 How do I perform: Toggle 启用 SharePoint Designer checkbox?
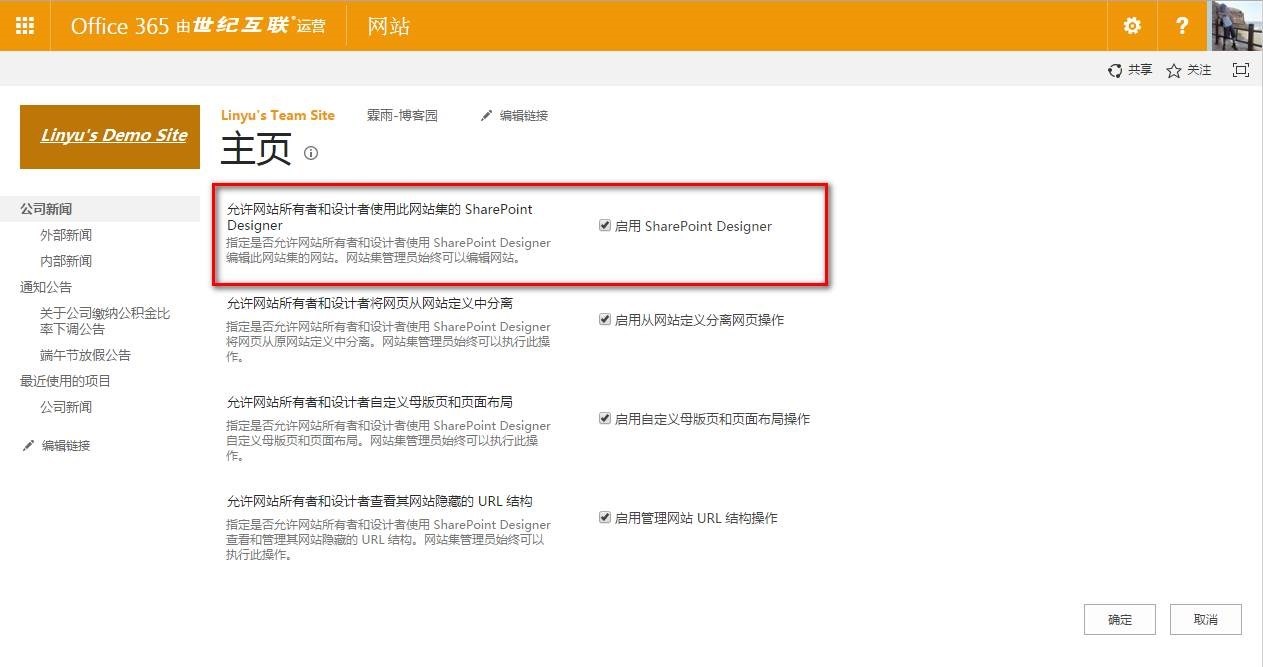tap(604, 225)
